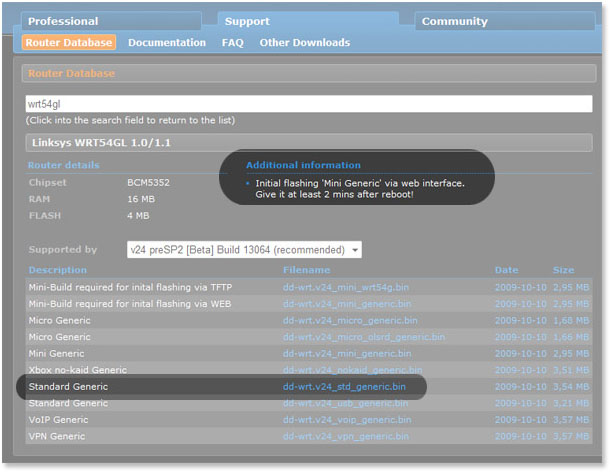Select 'Mini-Build required for inital flashing via TFTP' text
The image size is (610, 472).
[x=130, y=288]
